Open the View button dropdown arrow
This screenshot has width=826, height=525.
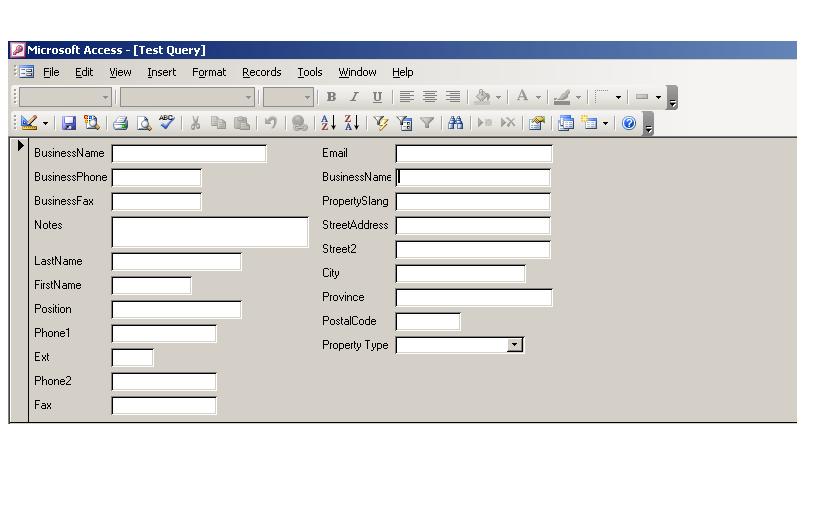tap(45, 124)
